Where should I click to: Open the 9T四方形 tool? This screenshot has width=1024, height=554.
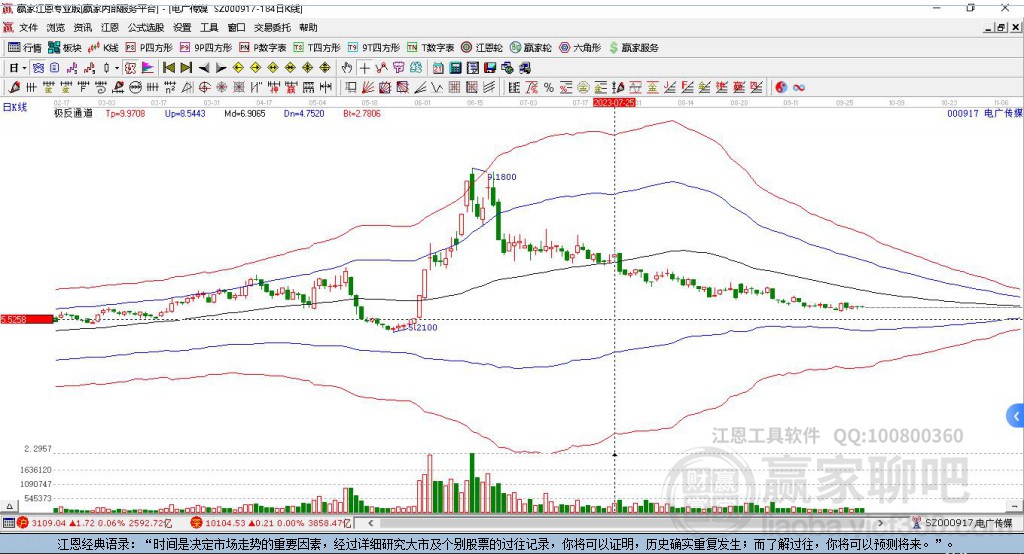374,48
